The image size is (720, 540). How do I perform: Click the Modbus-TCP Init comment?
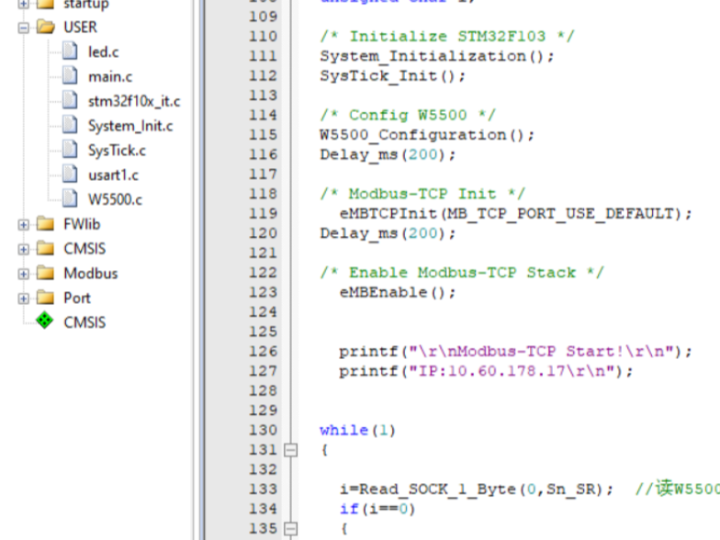click(422, 194)
